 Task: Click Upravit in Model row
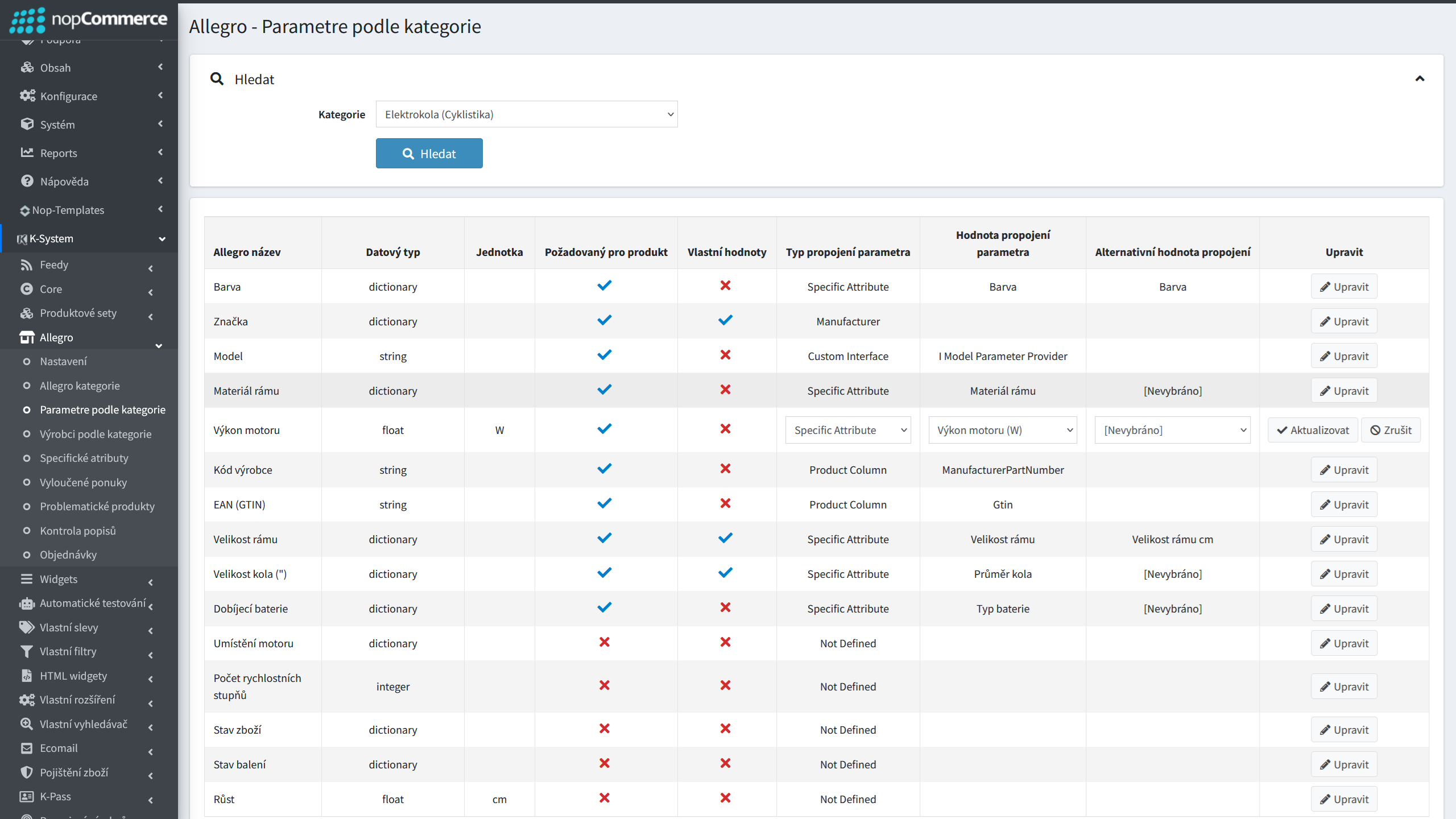click(x=1344, y=356)
